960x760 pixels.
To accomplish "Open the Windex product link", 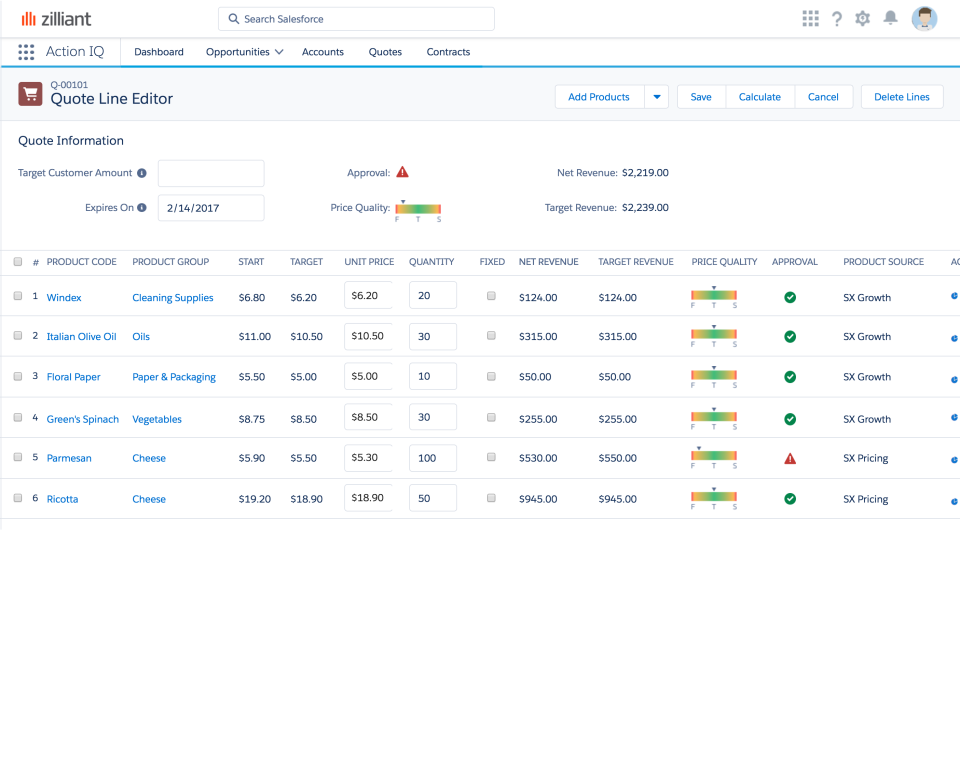I will click(x=64, y=297).
